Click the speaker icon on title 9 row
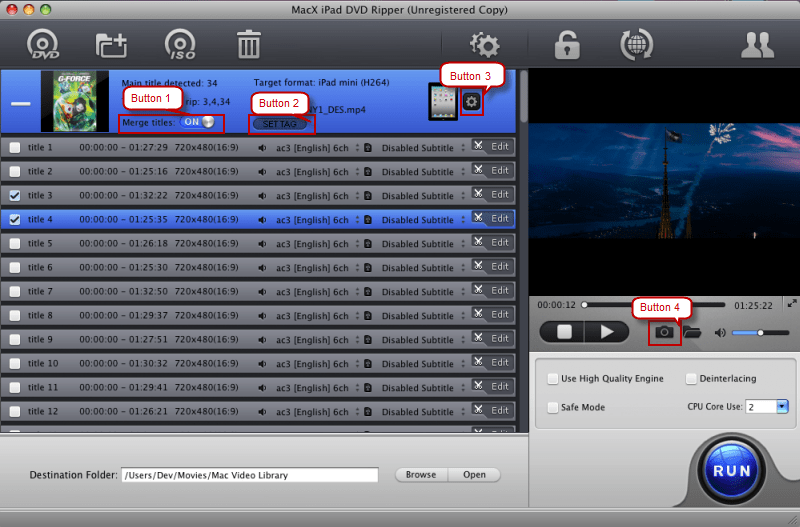Image resolution: width=800 pixels, height=527 pixels. pos(262,340)
